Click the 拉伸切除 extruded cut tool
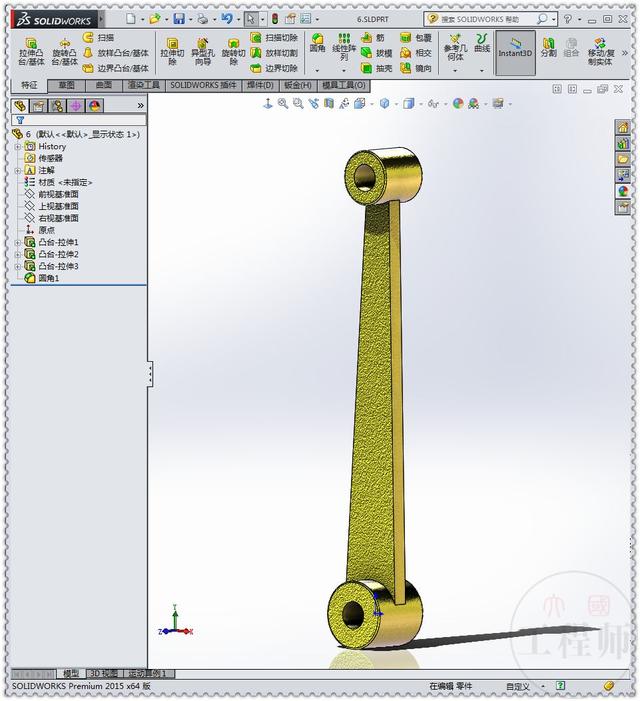The height and width of the screenshot is (701, 640). 172,52
